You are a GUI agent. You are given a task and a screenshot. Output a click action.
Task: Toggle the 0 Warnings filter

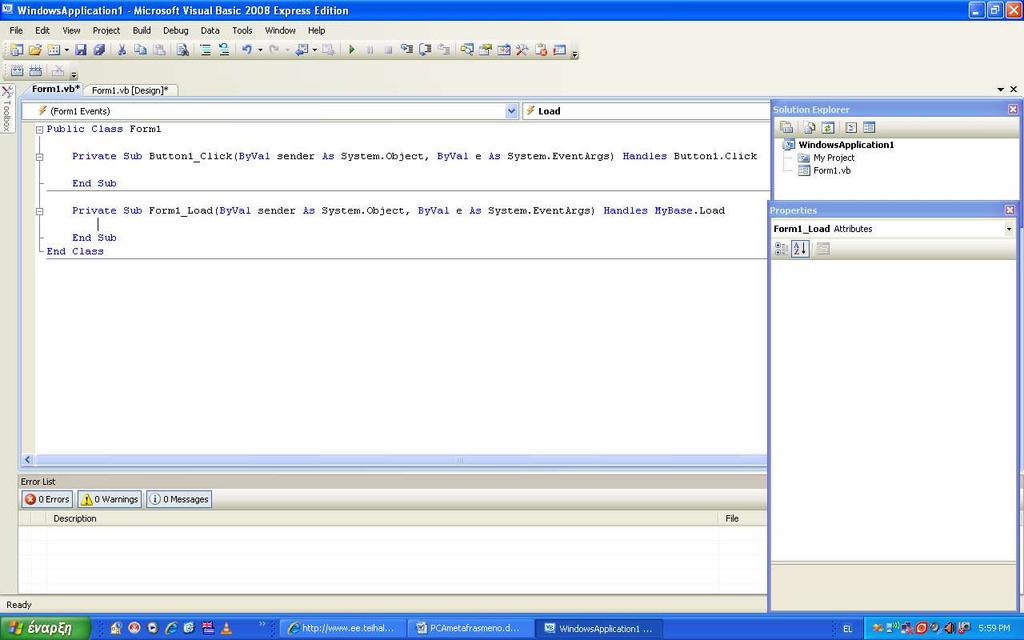(x=110, y=500)
